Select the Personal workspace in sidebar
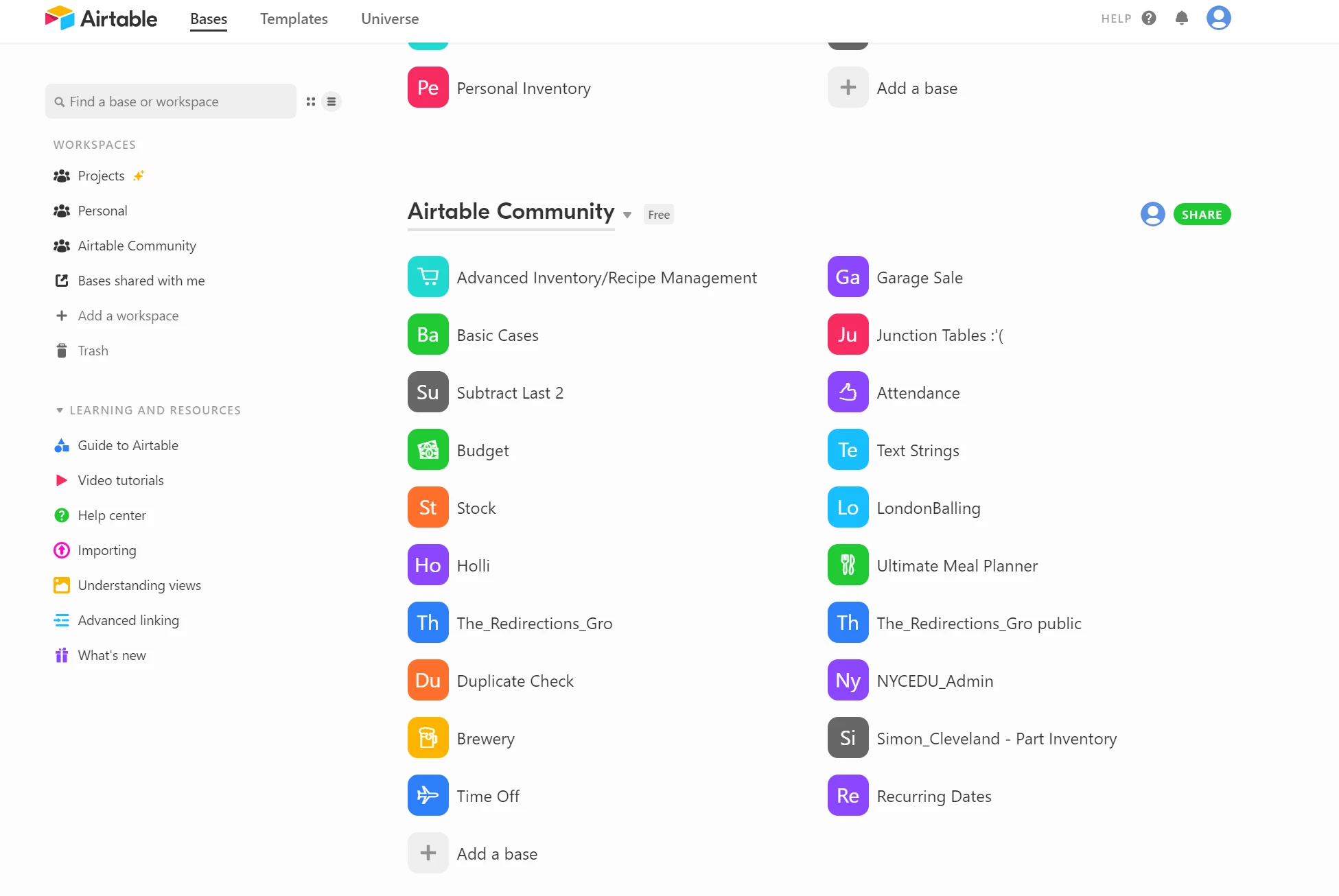This screenshot has height=896, width=1339. [102, 211]
